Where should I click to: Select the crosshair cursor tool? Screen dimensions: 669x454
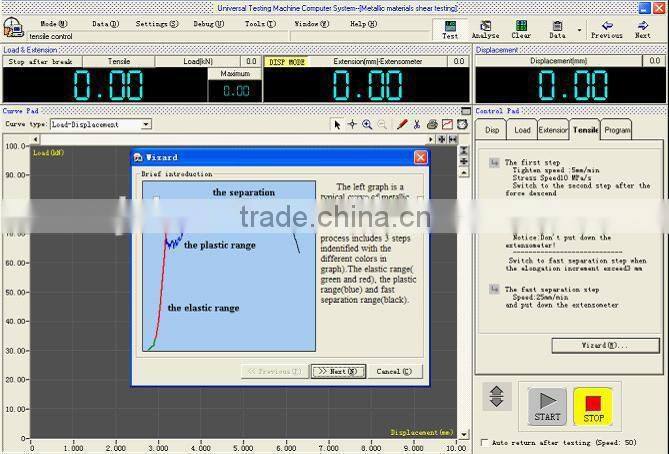(352, 125)
